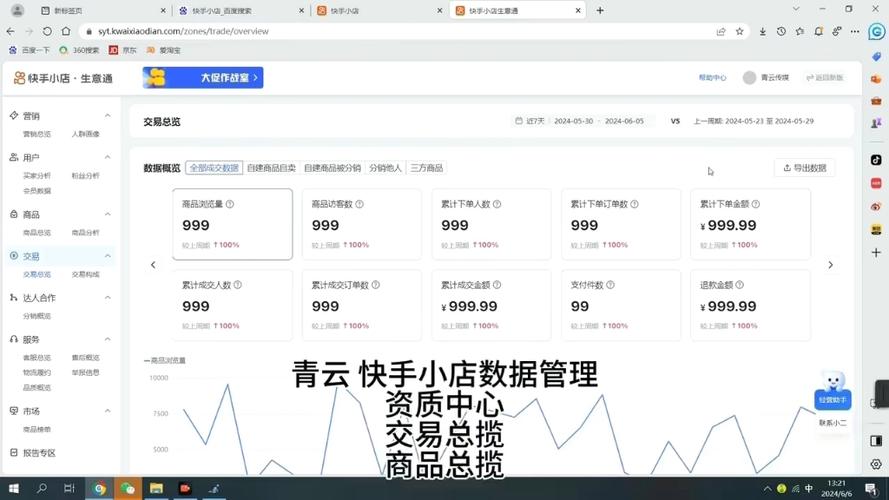Viewport: 889px width, 500px height.
Task: Open the browser history clock icon
Action: click(x=781, y=31)
